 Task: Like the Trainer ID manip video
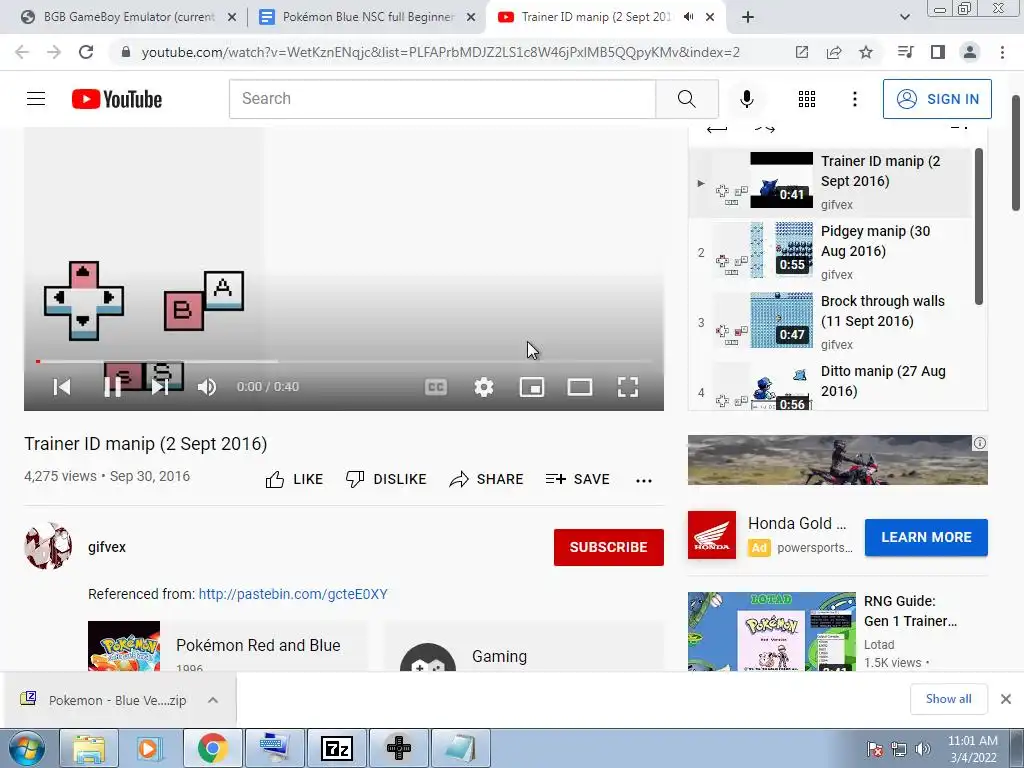[295, 479]
